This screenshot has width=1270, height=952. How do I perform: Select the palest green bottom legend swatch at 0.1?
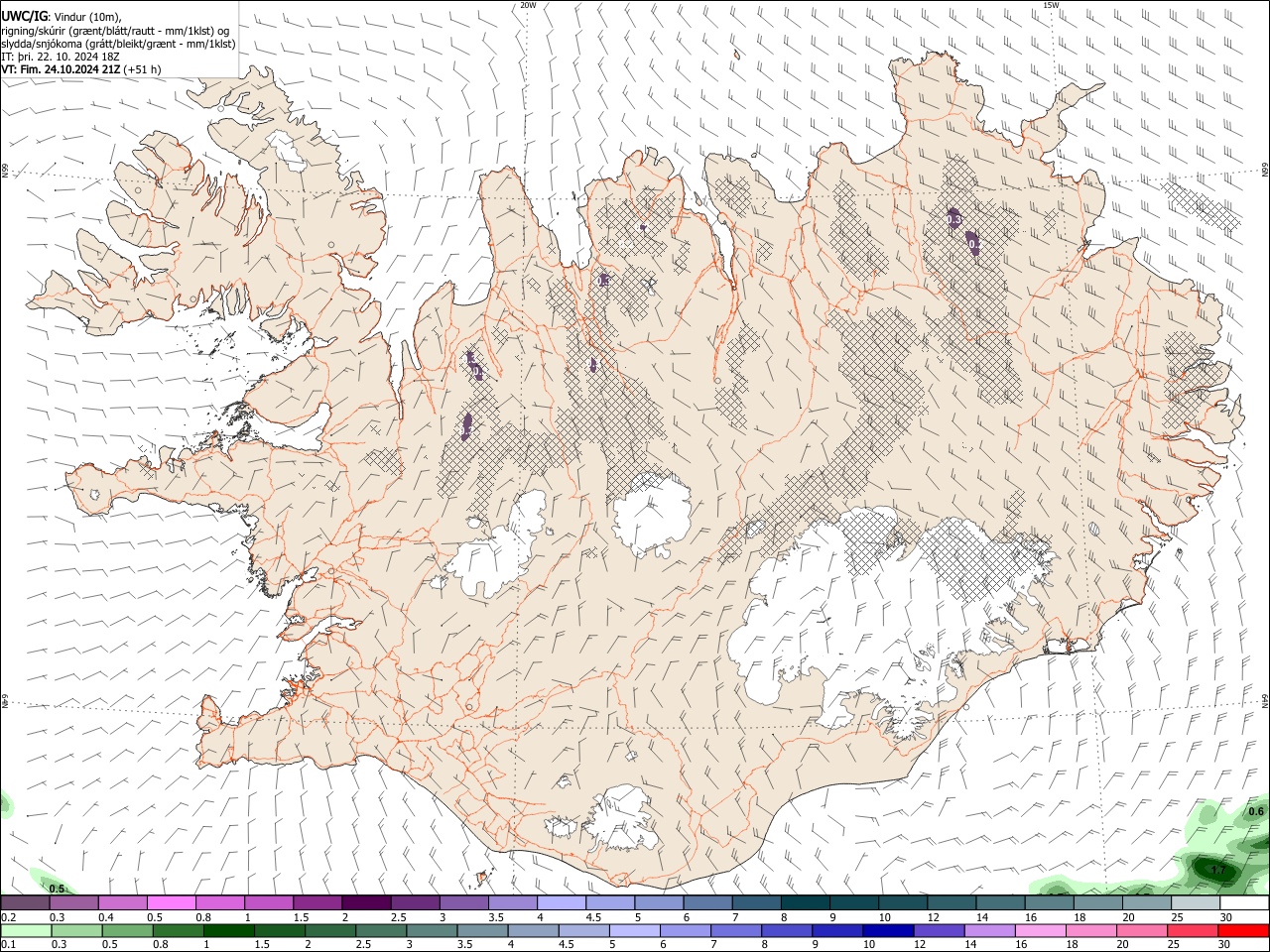[x=25, y=930]
